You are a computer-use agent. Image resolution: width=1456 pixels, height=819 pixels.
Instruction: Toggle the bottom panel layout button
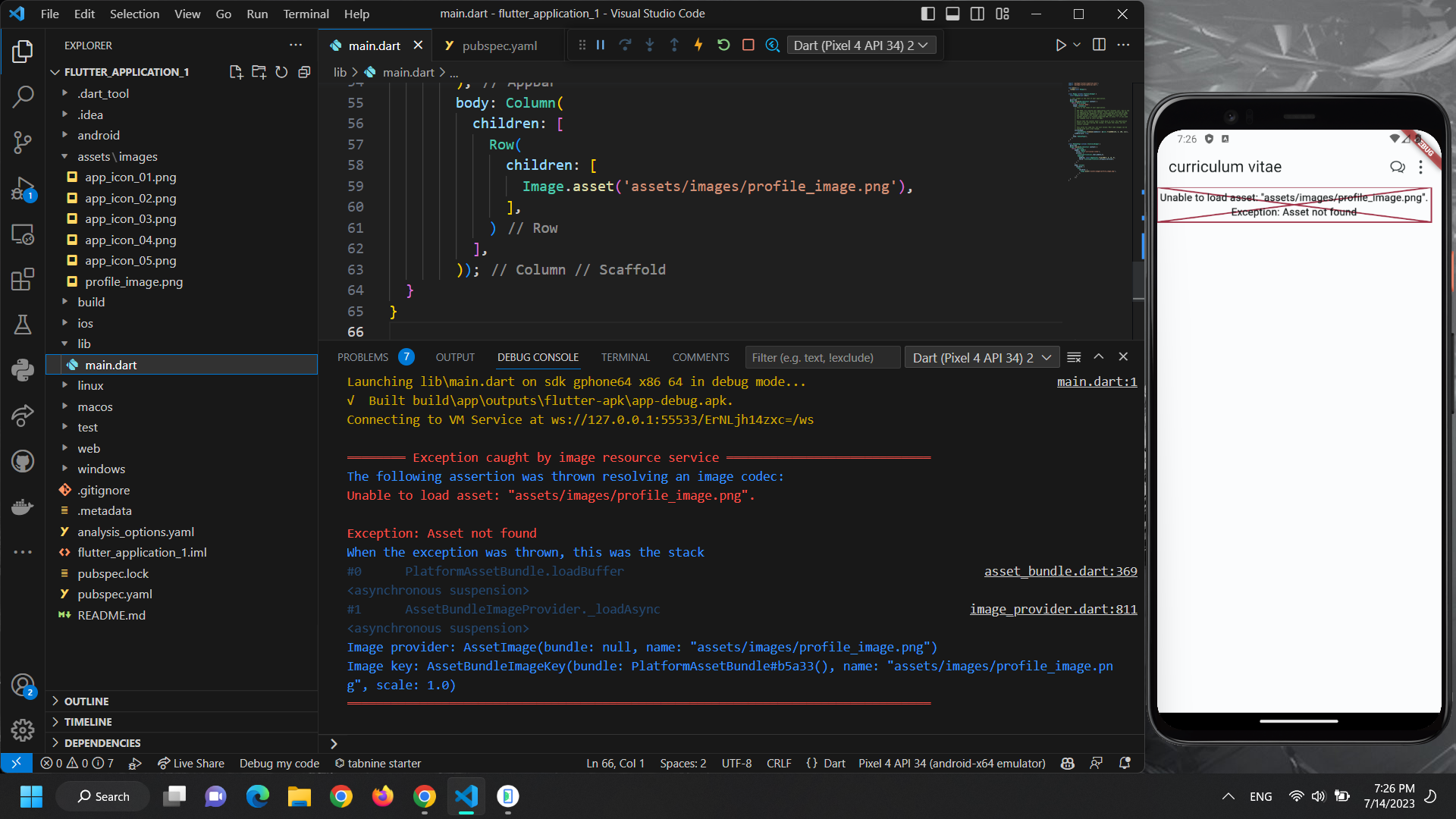click(953, 14)
